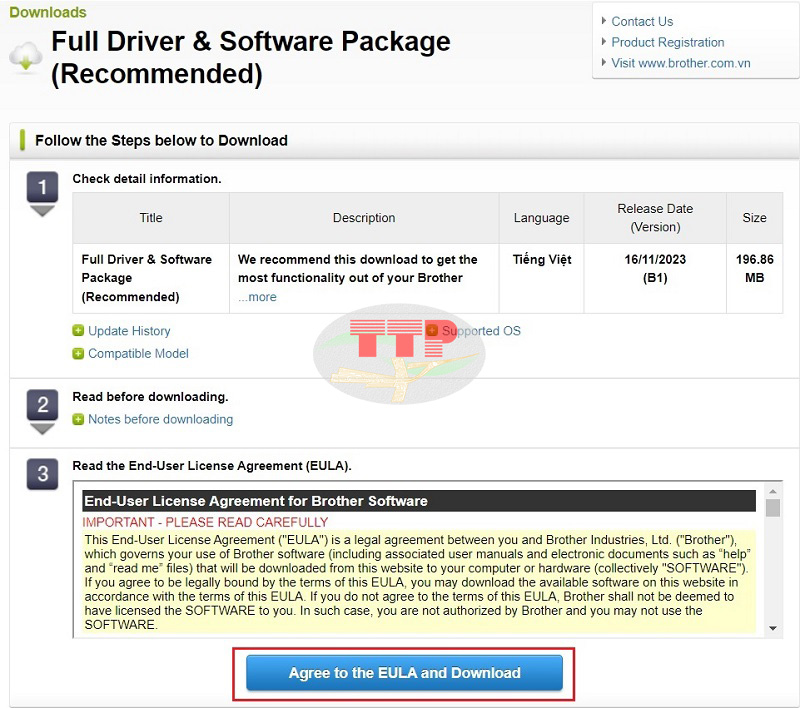Screen dimensions: 800x708
Task: Click the 'Title' column header
Action: coord(151,218)
